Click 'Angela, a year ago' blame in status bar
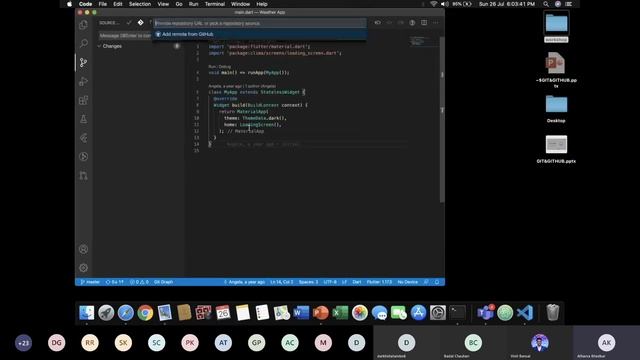 point(244,282)
